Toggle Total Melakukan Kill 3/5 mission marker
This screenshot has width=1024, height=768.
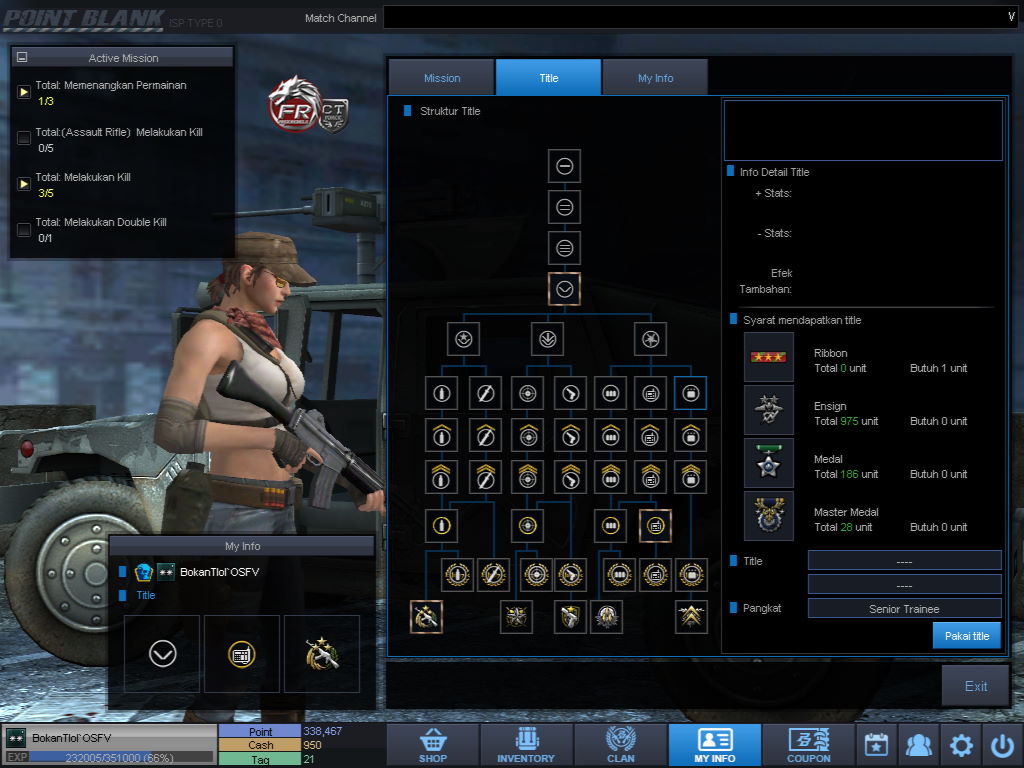tap(24, 184)
